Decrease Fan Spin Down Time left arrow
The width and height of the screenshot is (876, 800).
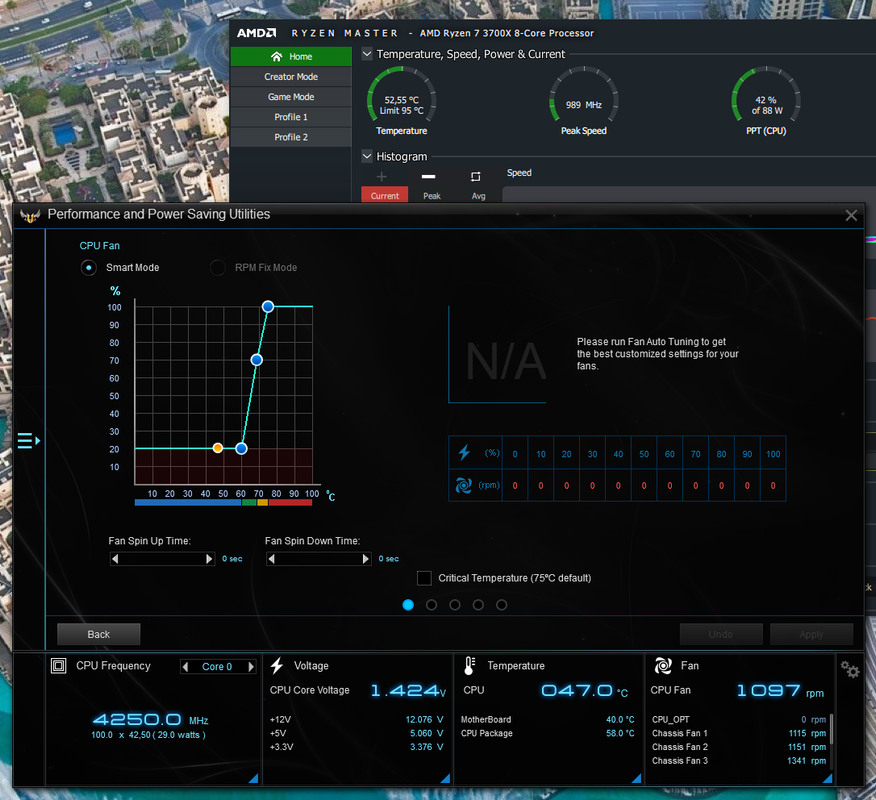pos(271,559)
